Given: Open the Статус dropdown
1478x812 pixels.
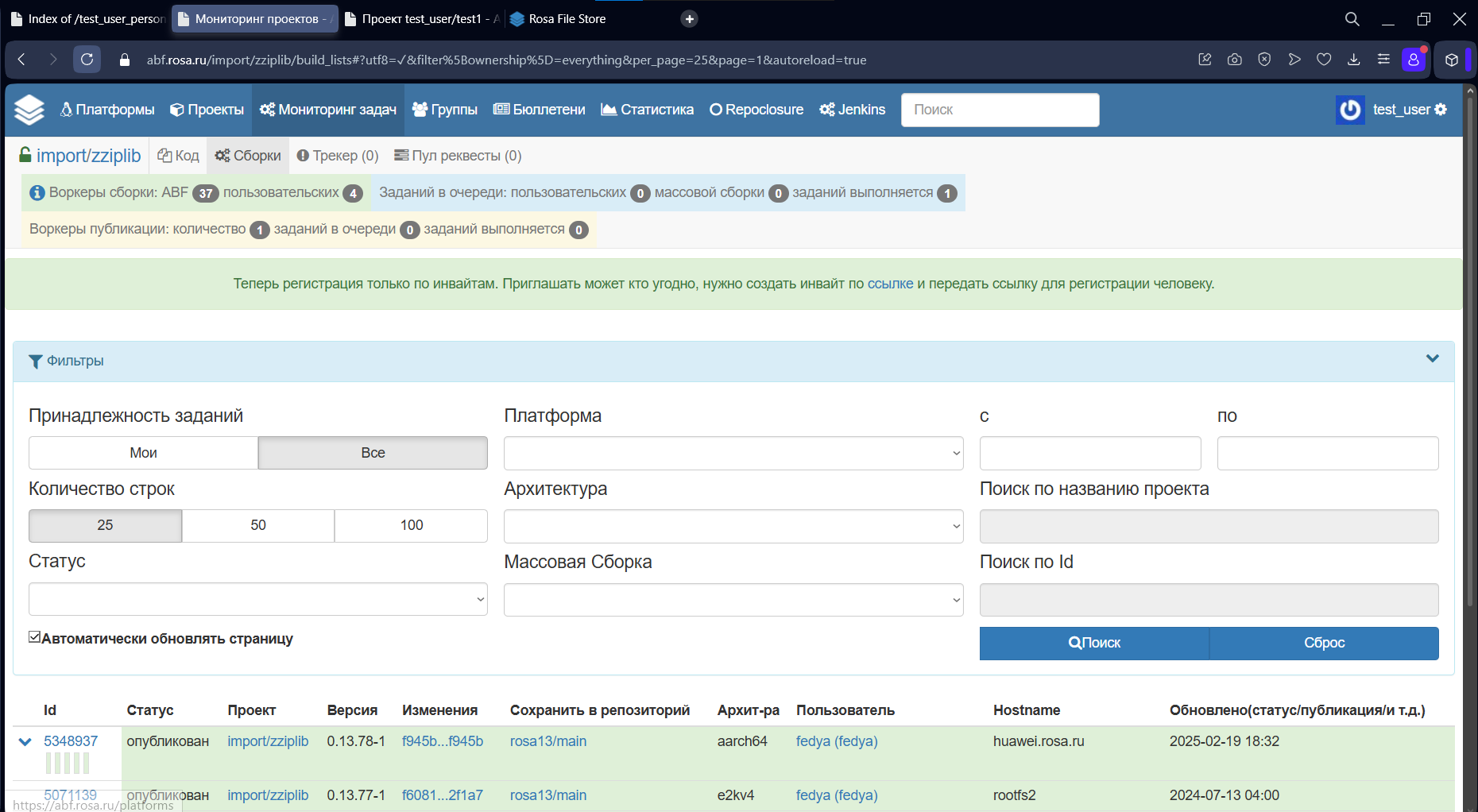Looking at the screenshot, I should 258,599.
